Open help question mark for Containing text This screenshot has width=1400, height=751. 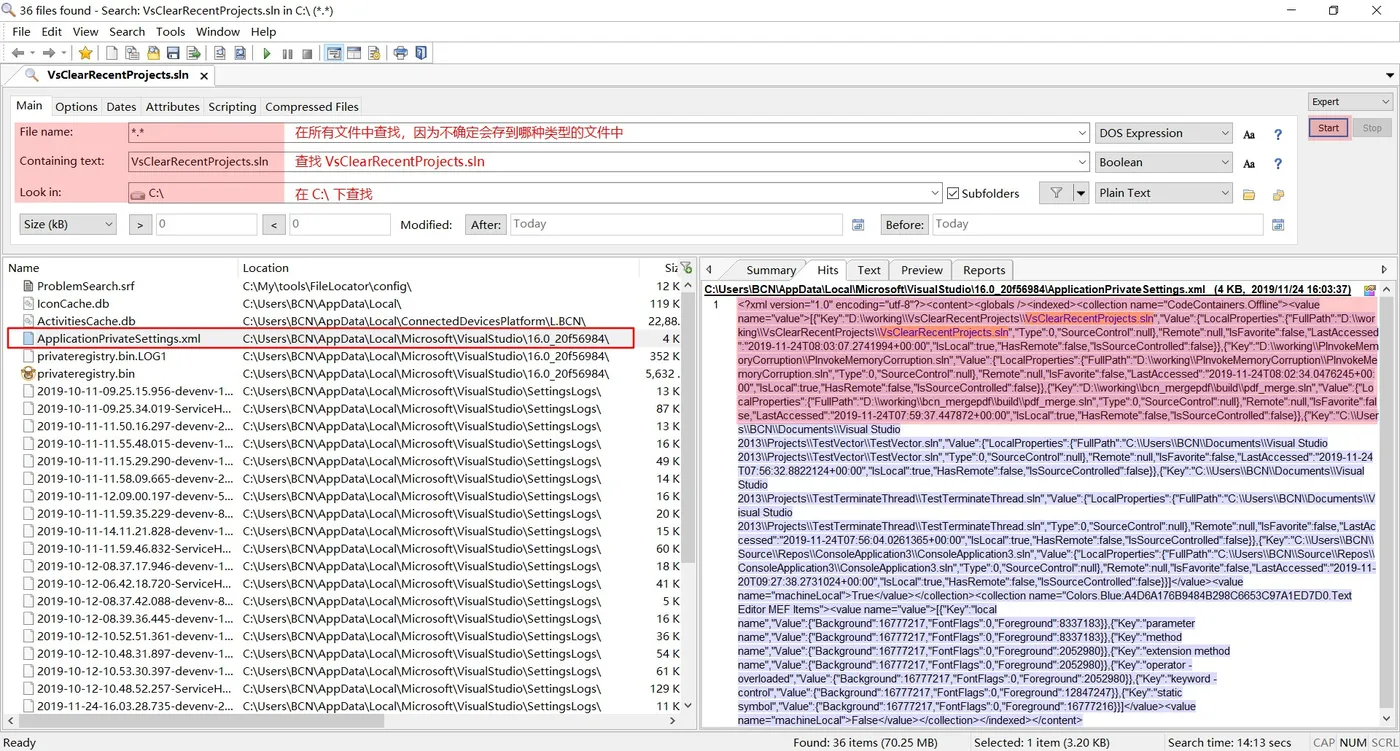(1277, 163)
